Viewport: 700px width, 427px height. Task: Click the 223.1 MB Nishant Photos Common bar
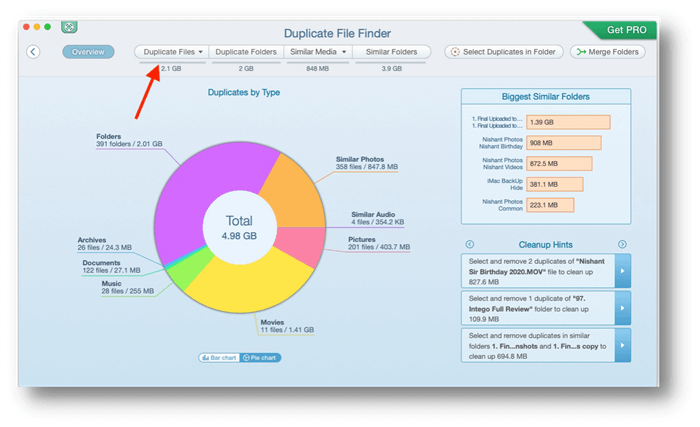click(550, 205)
